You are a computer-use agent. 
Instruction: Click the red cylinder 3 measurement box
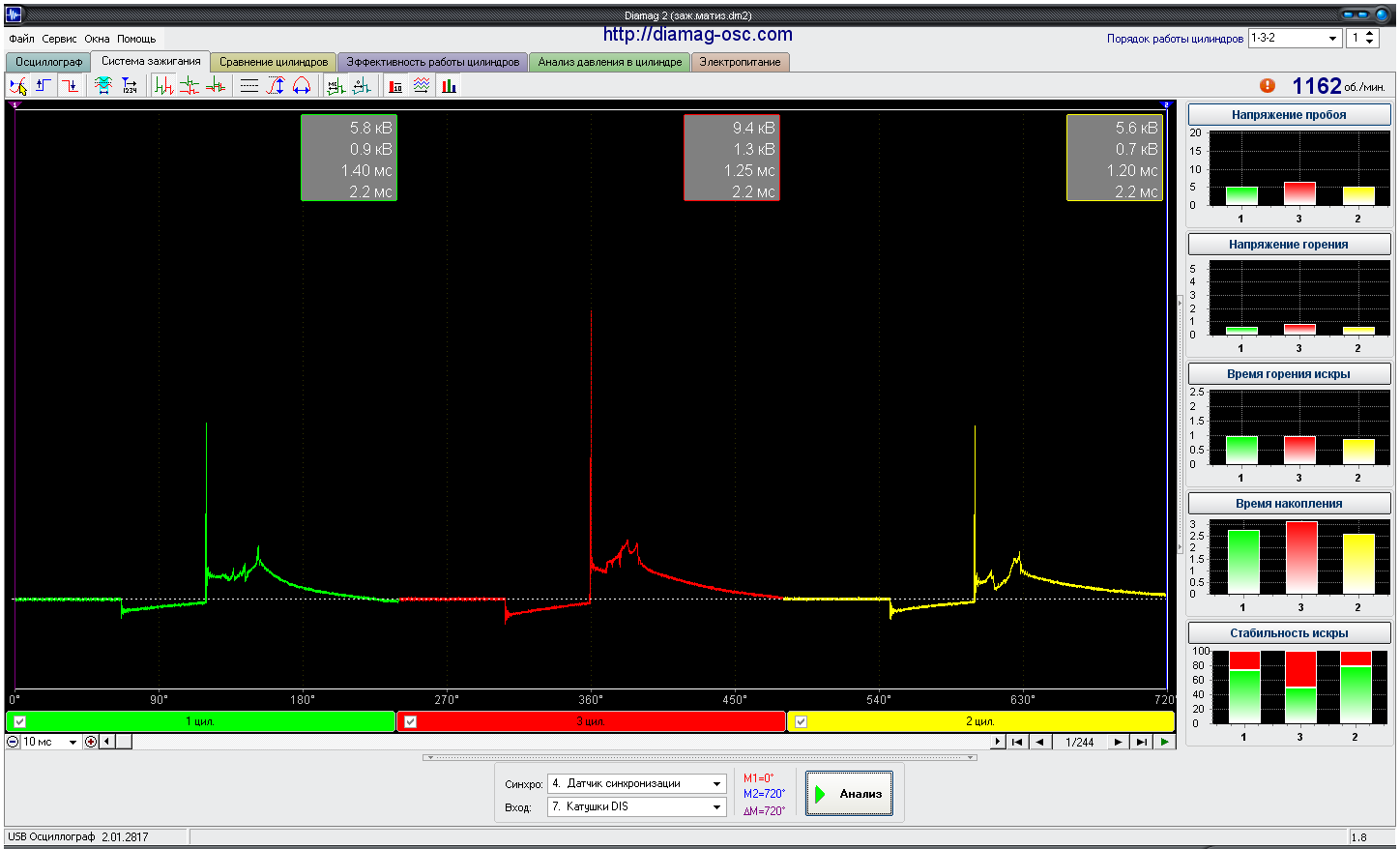click(732, 158)
